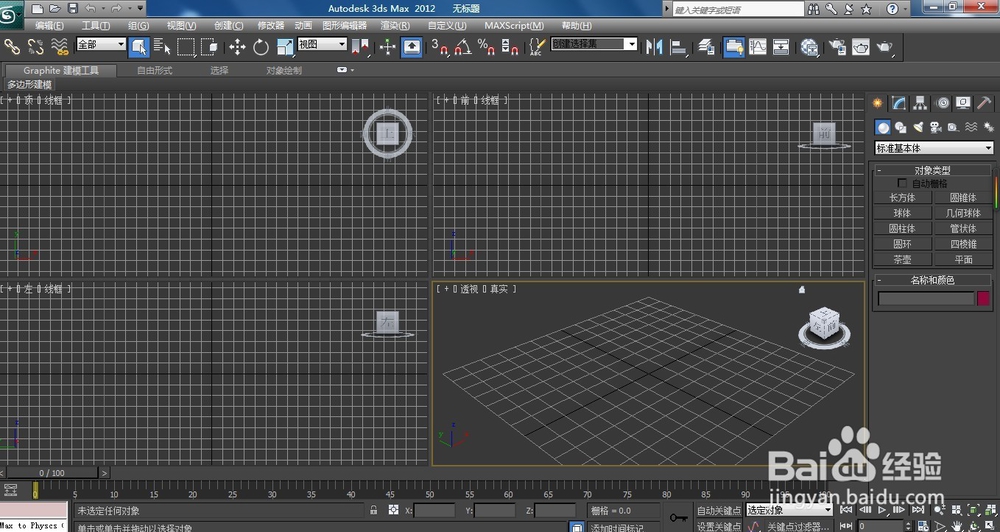Open the 全部 selection filter dropdown

click(101, 45)
